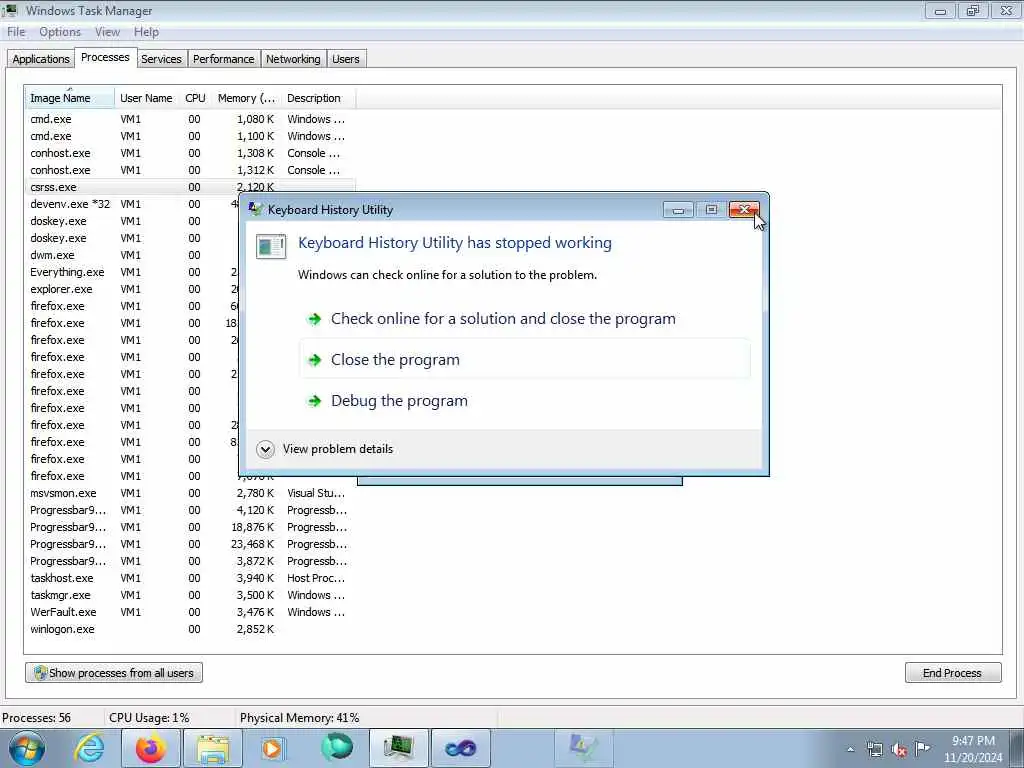
Task: Select the Progressbar process using 23,468 K
Action: [191, 544]
